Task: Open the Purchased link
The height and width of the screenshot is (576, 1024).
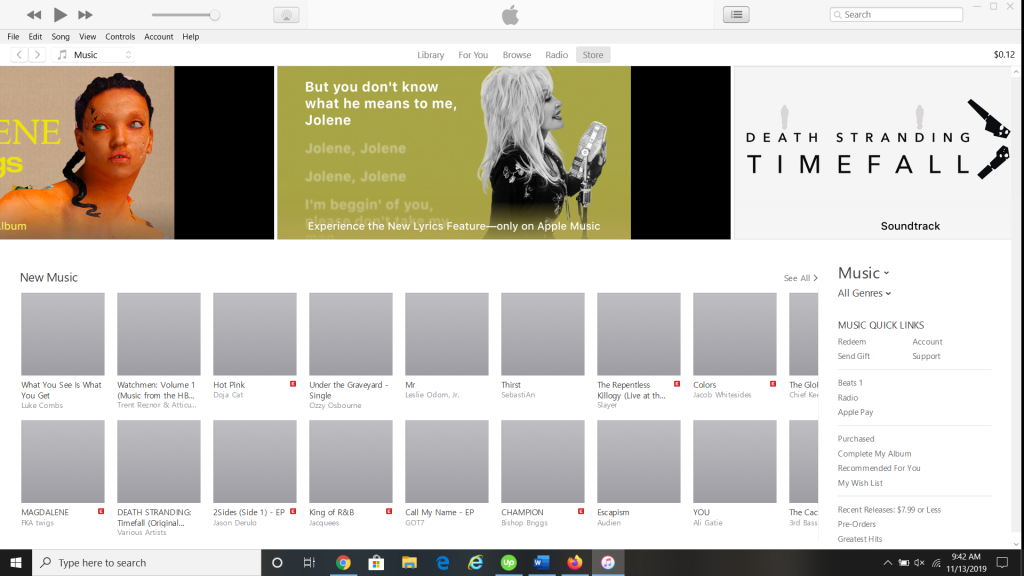Action: pyautogui.click(x=856, y=439)
